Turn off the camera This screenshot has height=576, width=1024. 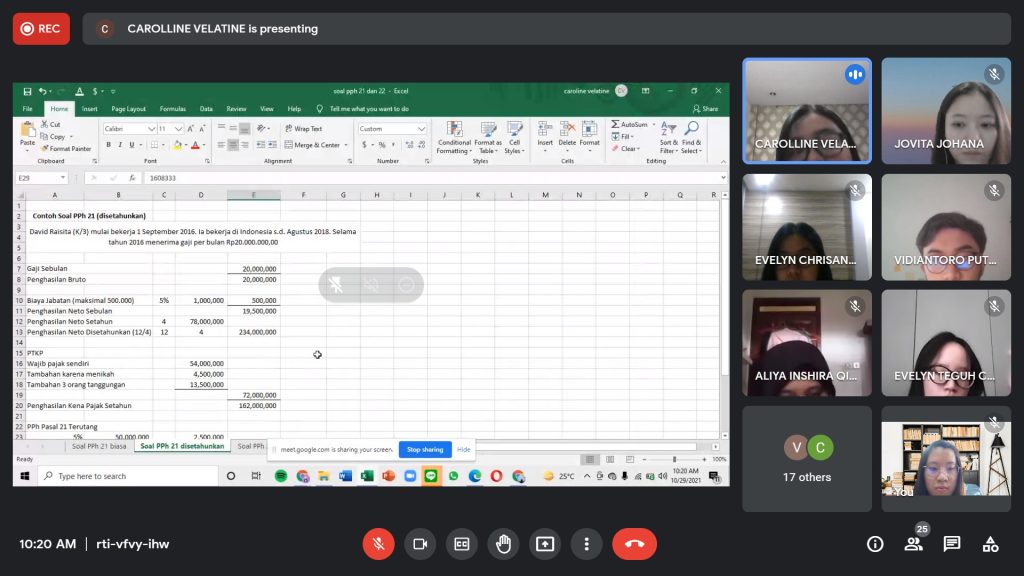(420, 544)
